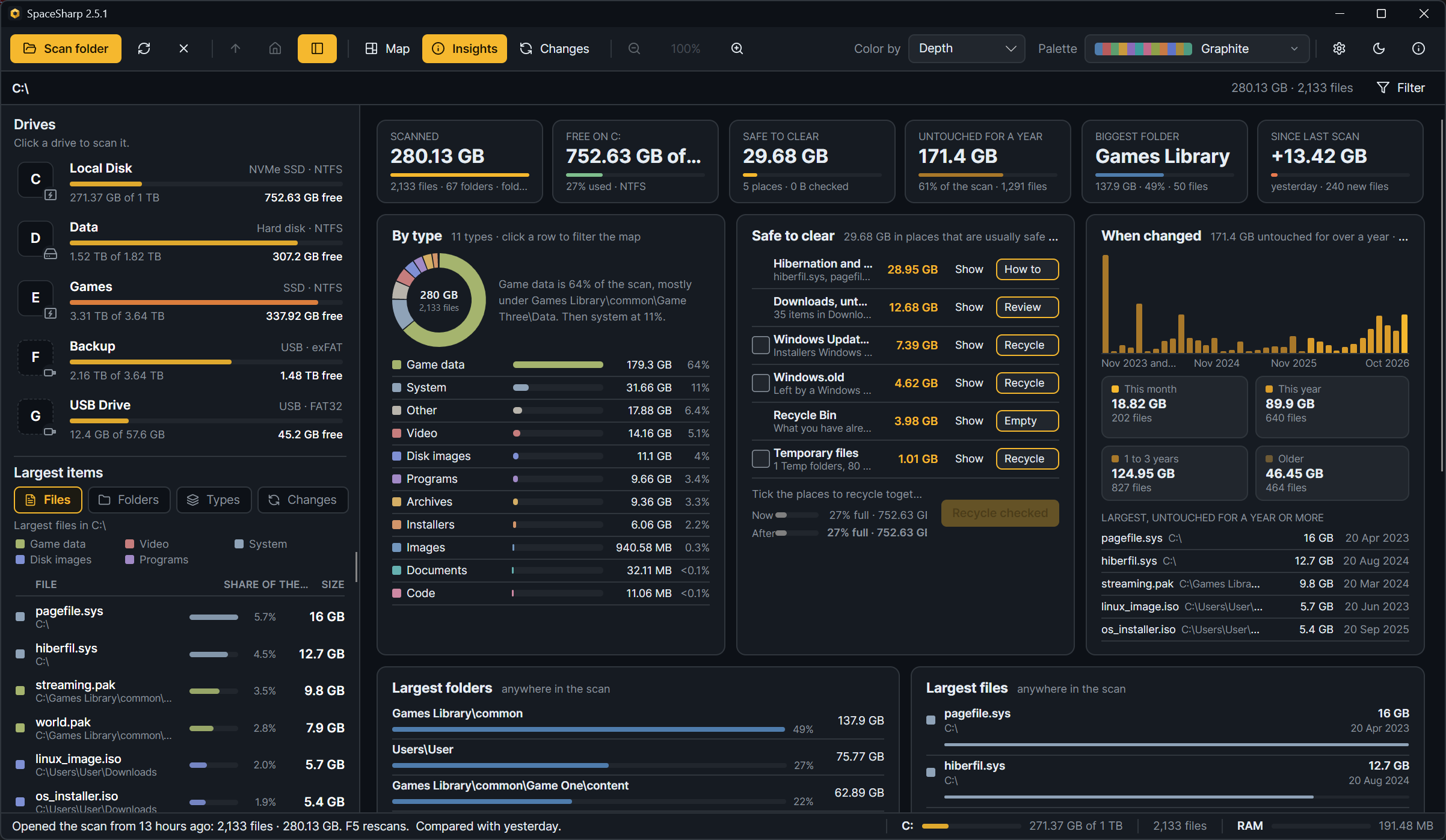
Task: Click the stop scan X icon in the toolbar
Action: (x=183, y=49)
